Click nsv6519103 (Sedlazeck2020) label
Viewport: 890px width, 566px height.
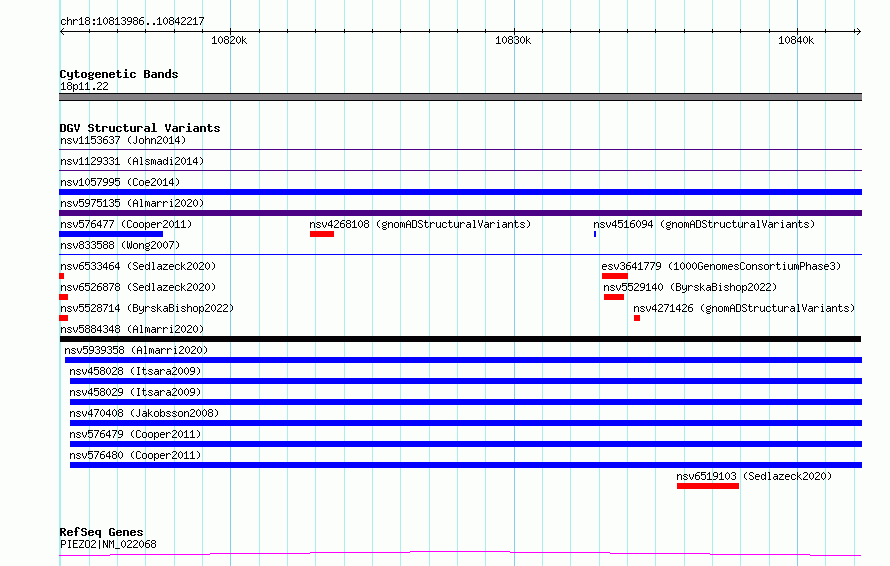pos(754,476)
